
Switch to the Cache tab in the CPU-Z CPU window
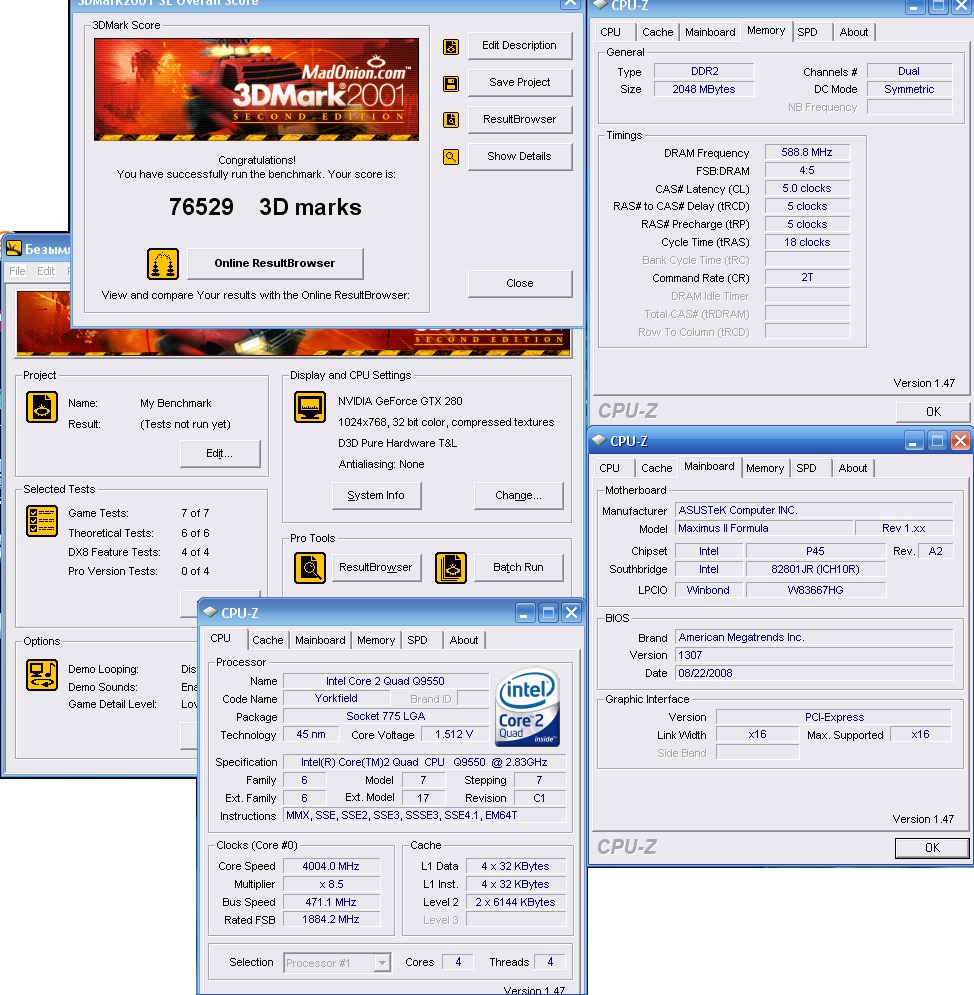[268, 640]
